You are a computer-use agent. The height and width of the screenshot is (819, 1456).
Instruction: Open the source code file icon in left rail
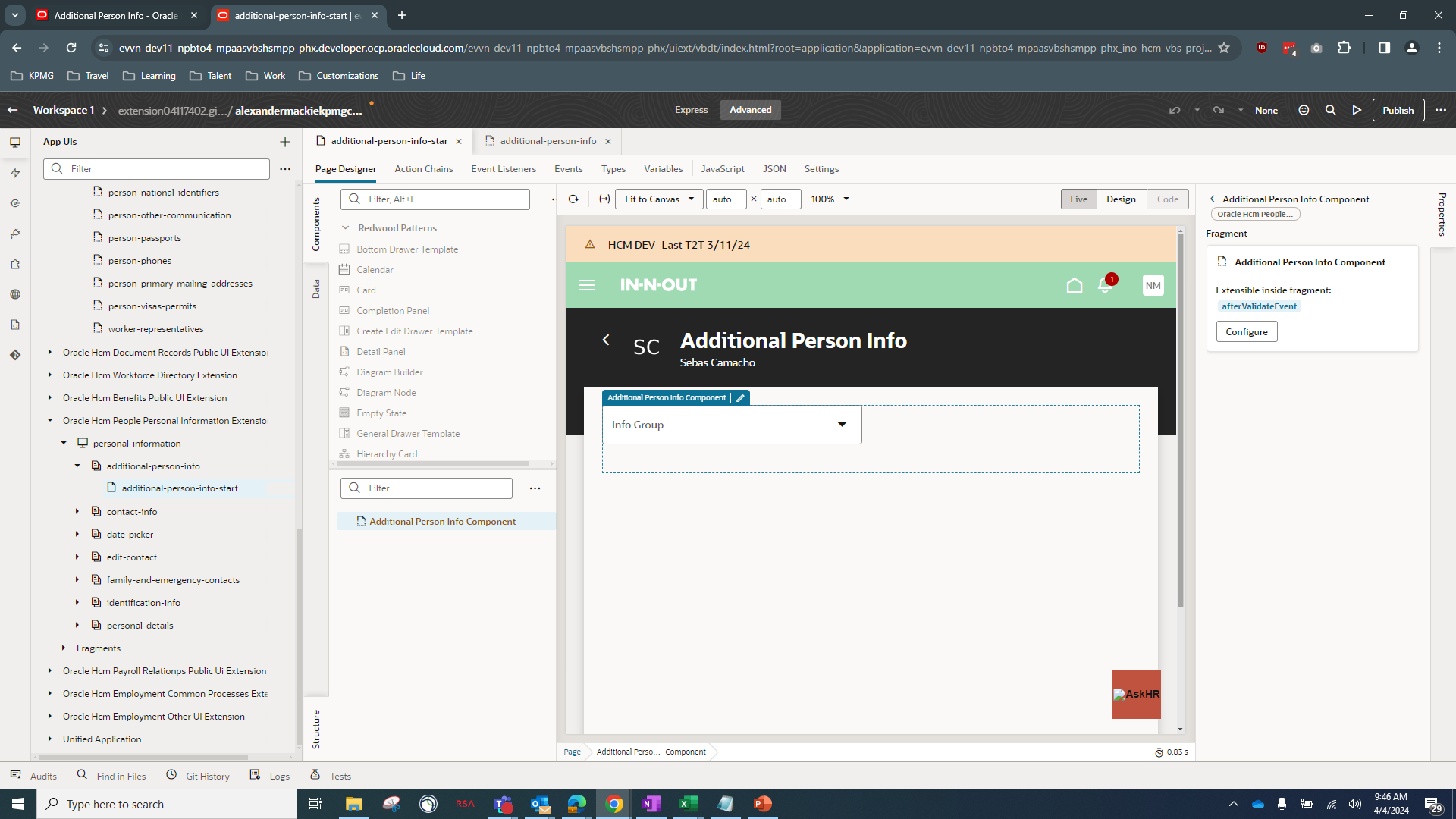tap(14, 325)
